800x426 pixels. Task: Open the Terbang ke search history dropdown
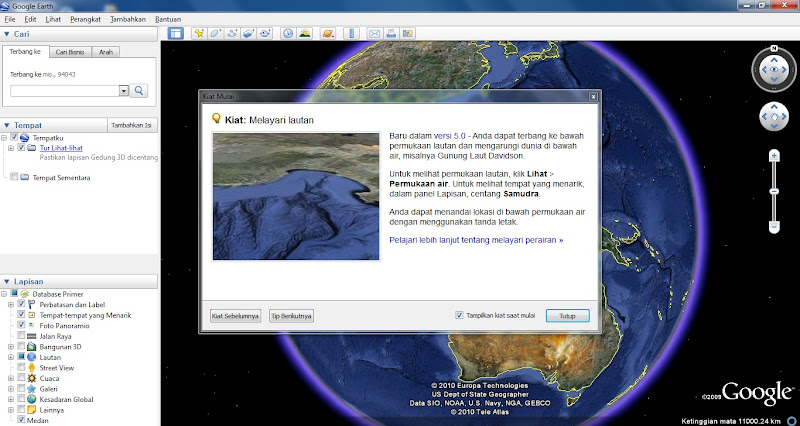tap(123, 91)
